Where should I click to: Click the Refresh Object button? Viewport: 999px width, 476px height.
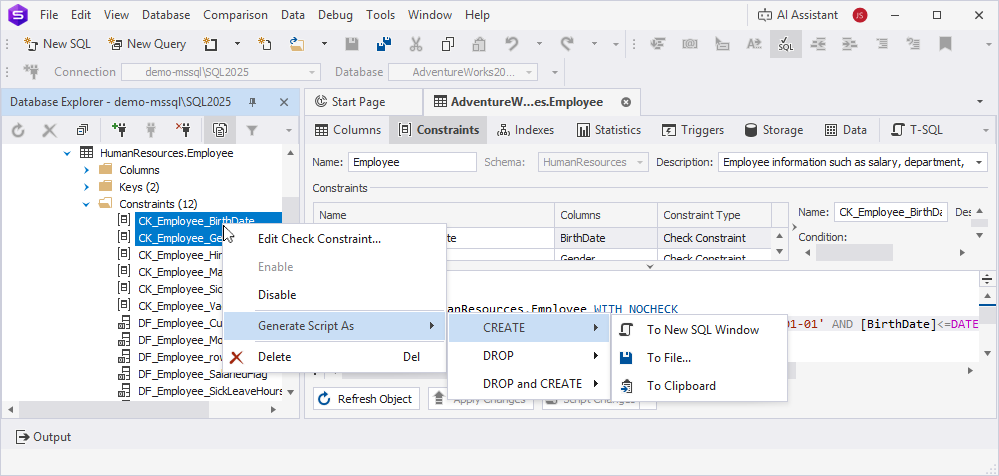366,400
